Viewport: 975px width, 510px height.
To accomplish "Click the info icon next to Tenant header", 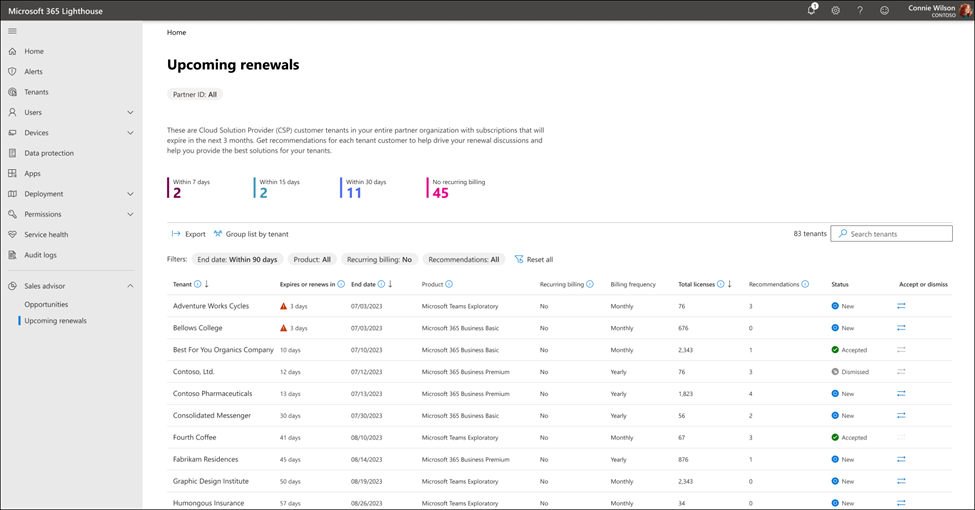I will click(197, 284).
